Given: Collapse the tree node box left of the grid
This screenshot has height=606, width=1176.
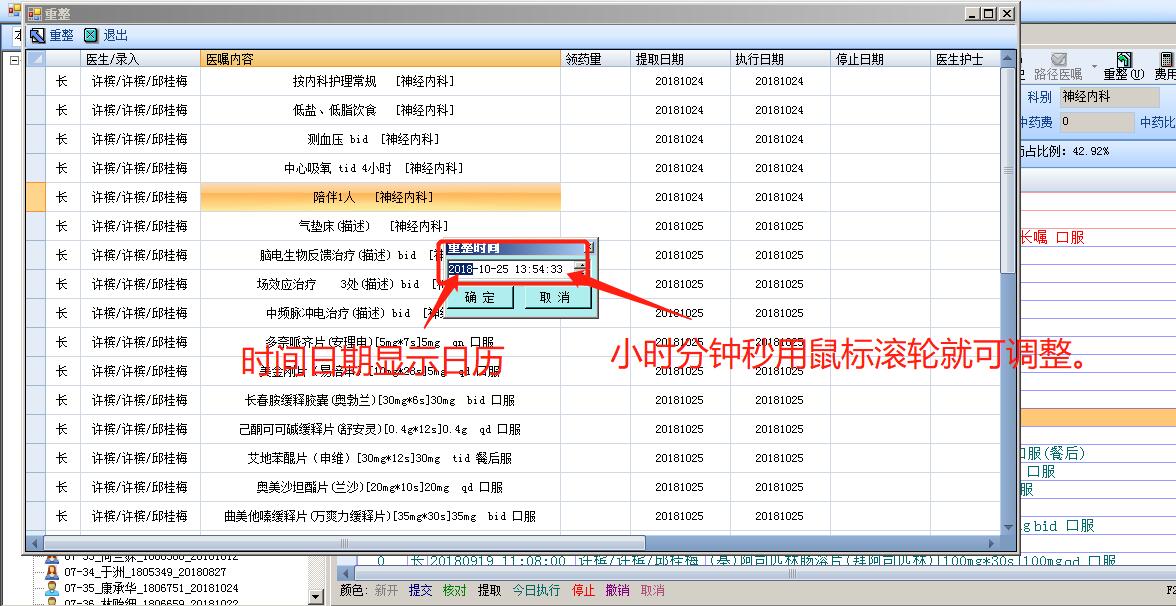Looking at the screenshot, I should (x=14, y=59).
